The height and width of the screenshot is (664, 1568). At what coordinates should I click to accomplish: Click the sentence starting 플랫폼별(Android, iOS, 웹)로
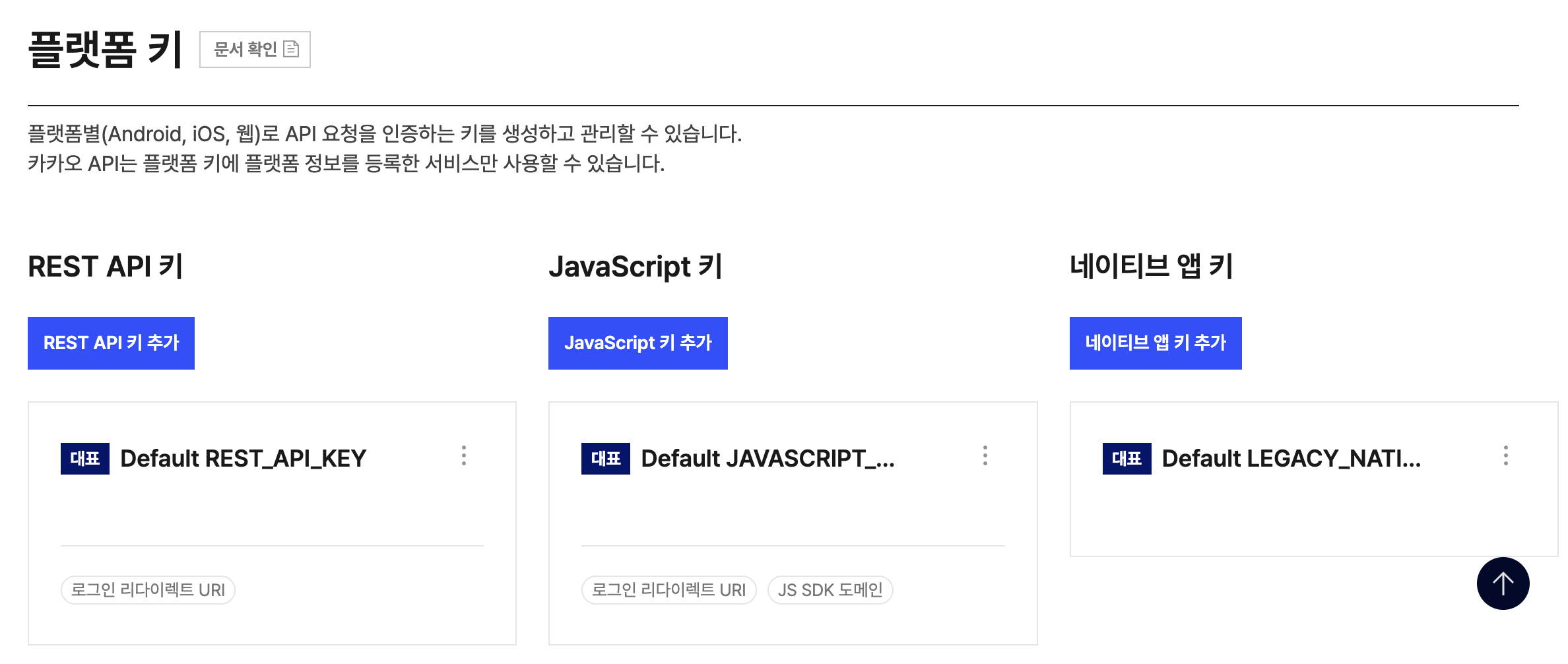(385, 134)
